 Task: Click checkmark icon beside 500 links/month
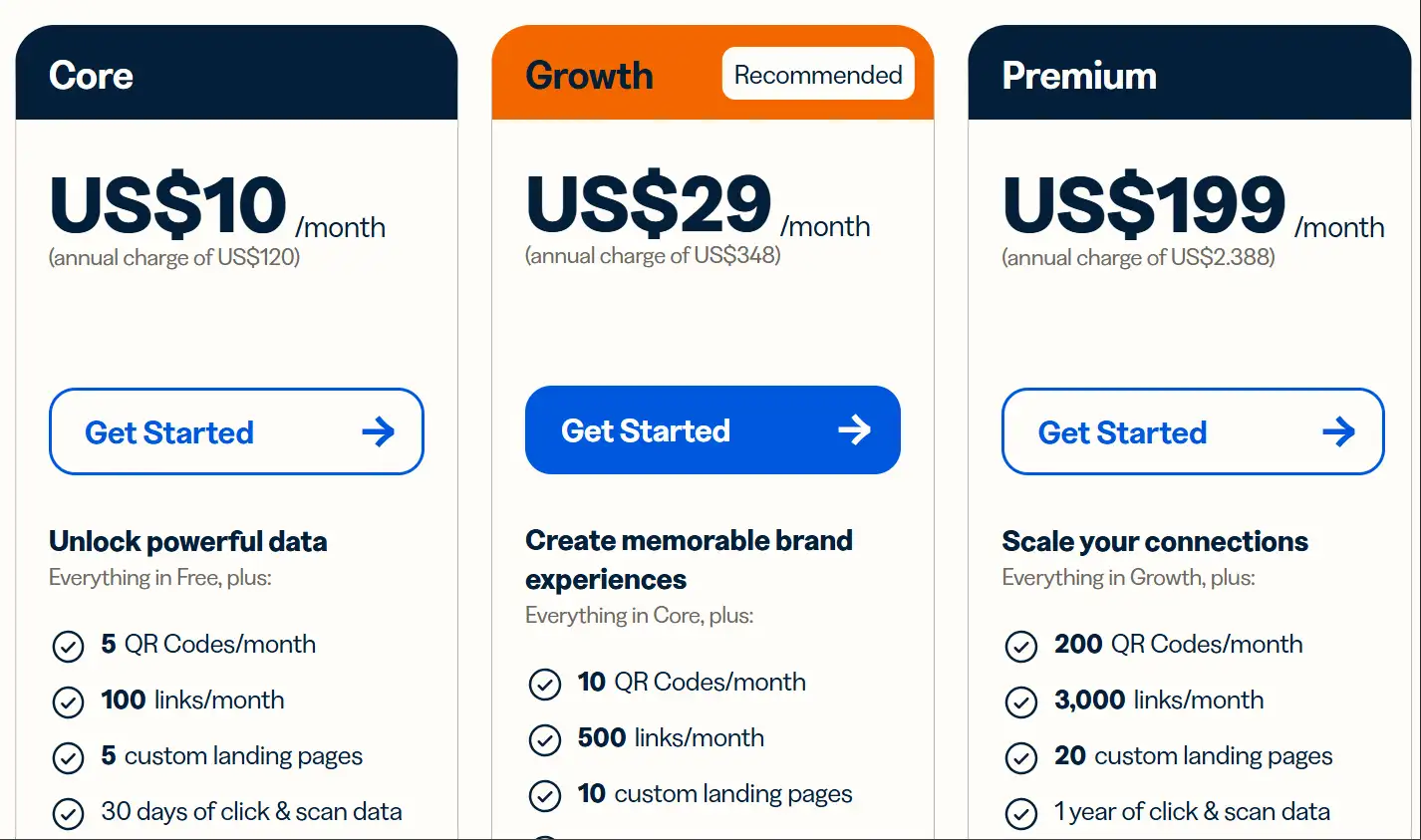click(x=544, y=739)
